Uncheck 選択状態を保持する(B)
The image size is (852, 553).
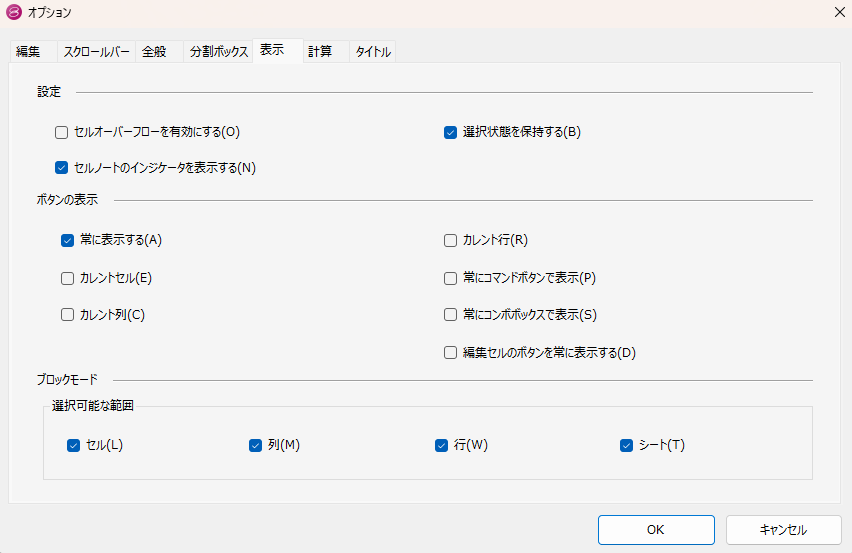click(450, 132)
